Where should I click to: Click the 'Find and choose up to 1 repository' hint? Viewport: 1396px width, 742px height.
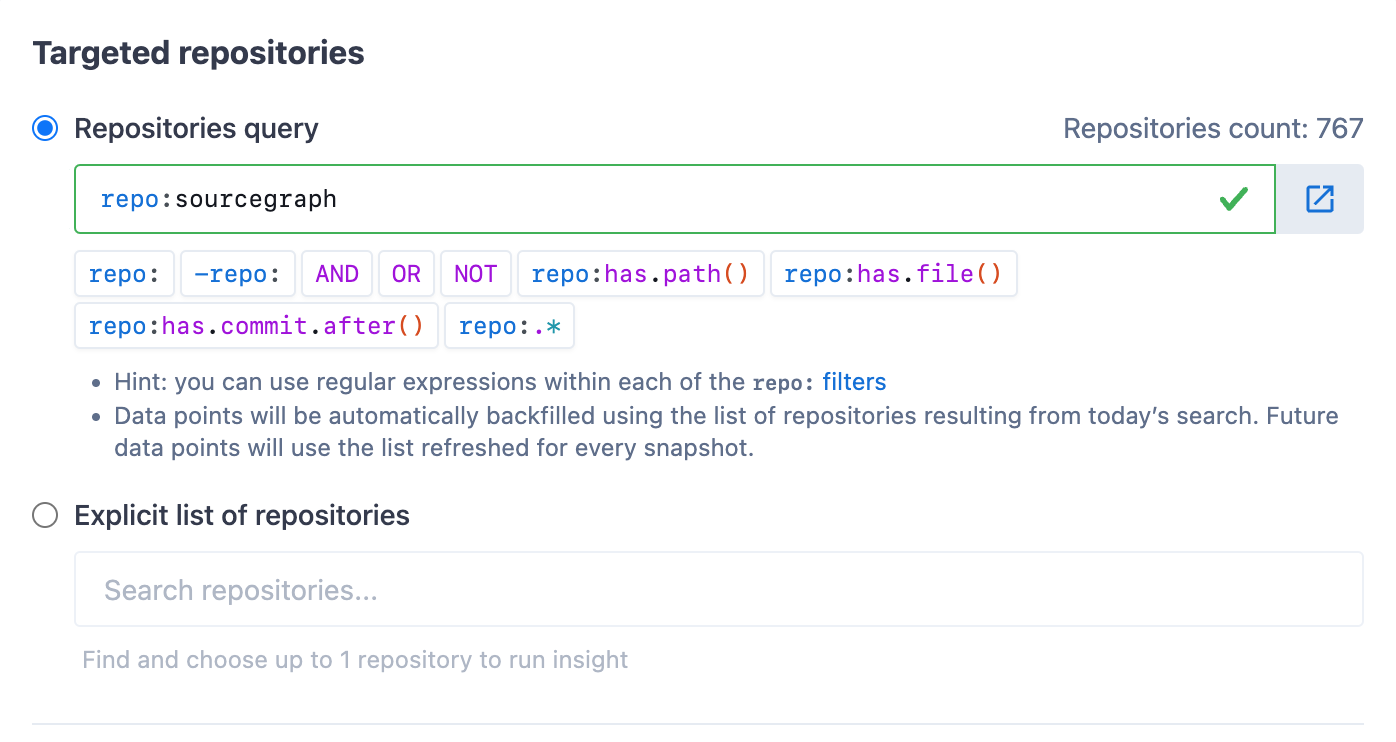(x=355, y=660)
